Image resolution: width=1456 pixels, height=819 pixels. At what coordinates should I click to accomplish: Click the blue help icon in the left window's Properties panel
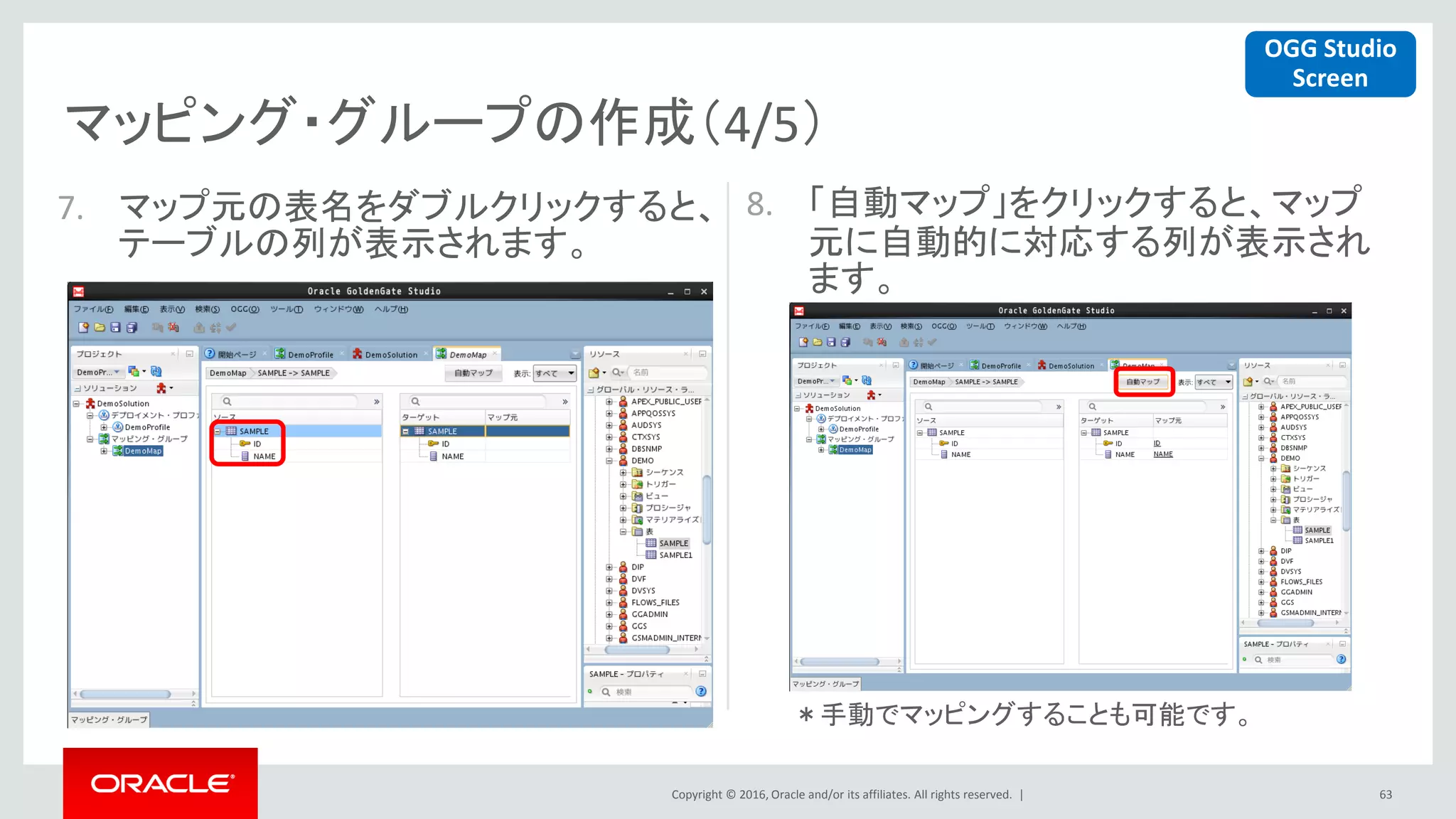701,691
